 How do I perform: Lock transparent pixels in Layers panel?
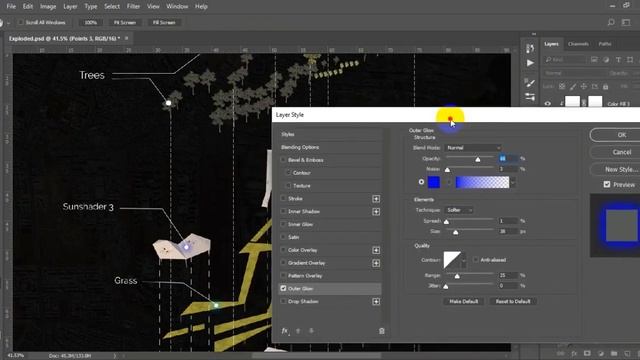[x=562, y=87]
